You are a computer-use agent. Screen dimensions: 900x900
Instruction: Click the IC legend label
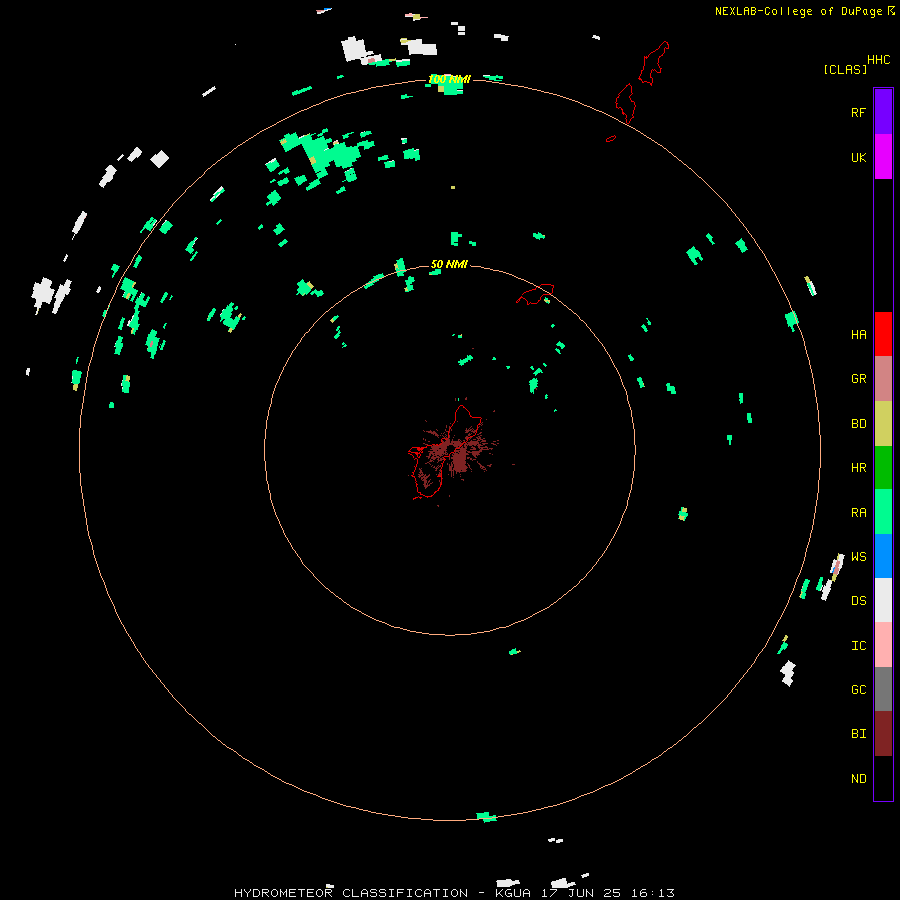pyautogui.click(x=858, y=646)
